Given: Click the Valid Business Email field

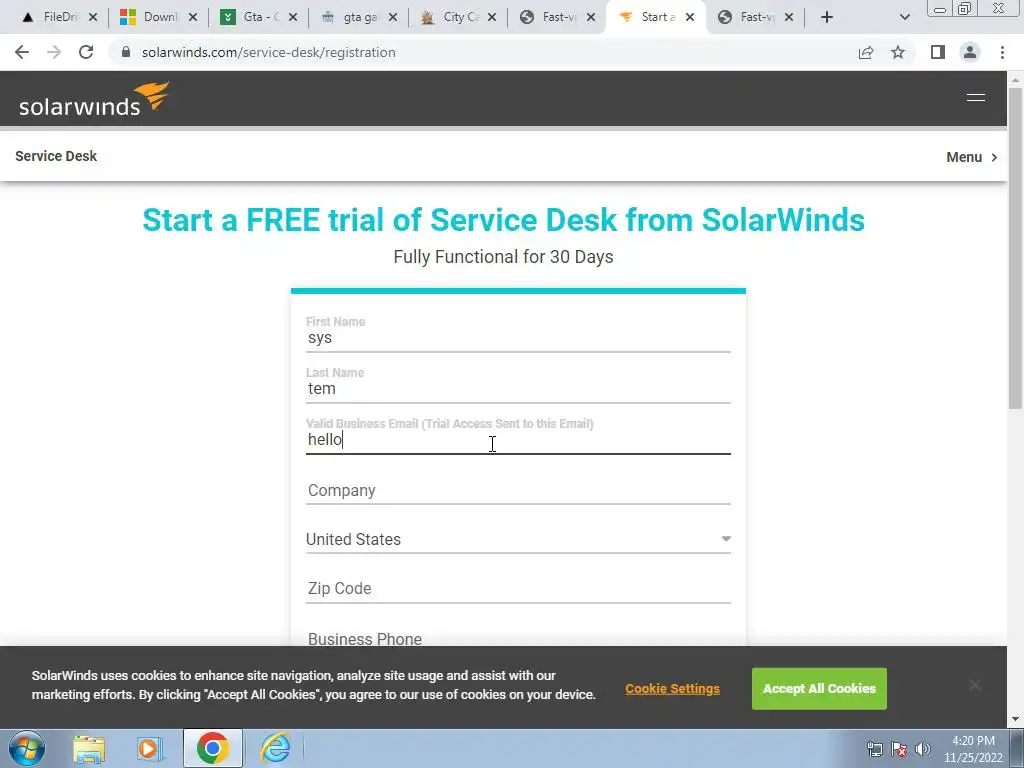Looking at the screenshot, I should coord(518,440).
